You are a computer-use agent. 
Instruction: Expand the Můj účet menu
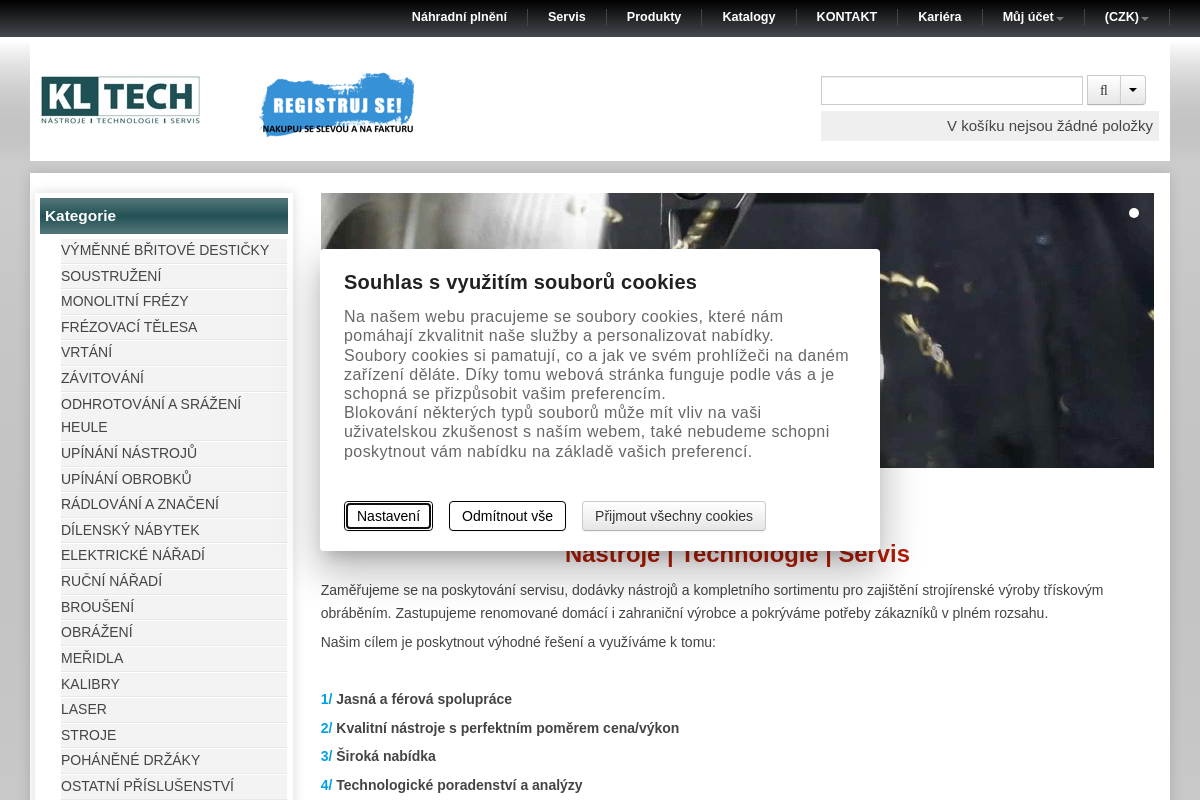[1032, 17]
